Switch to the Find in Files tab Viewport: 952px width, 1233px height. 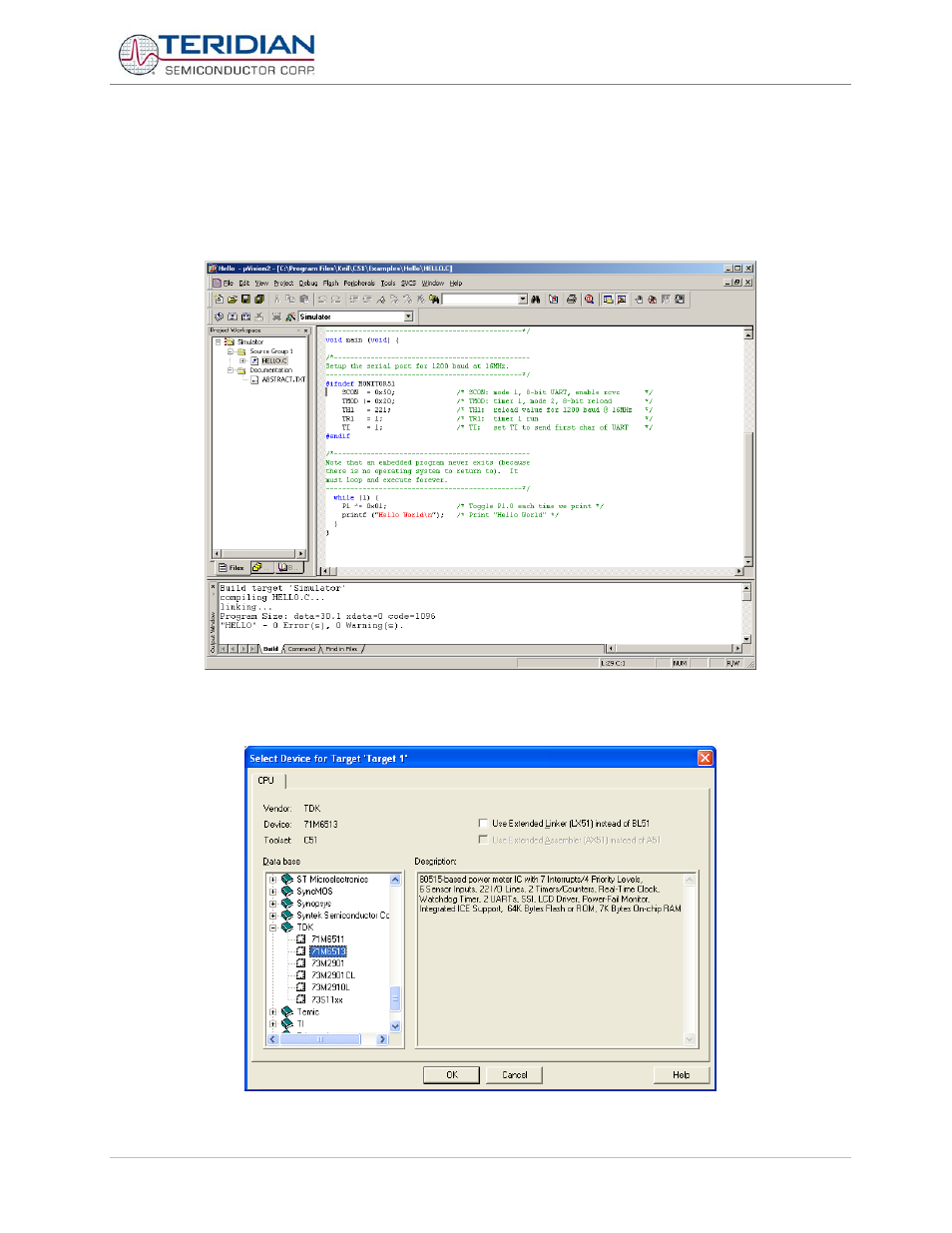pos(341,649)
